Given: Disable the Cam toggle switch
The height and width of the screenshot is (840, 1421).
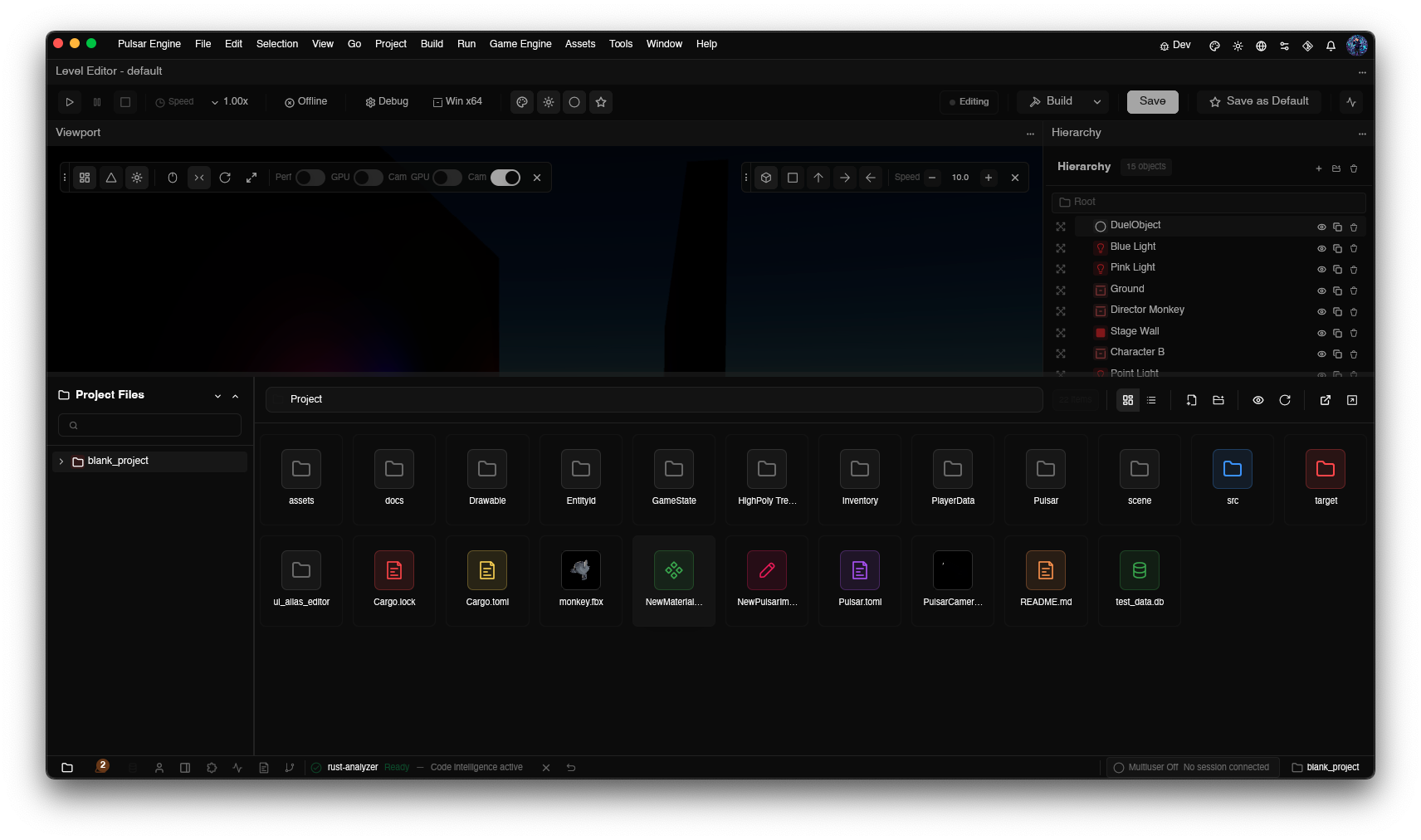Looking at the screenshot, I should (505, 178).
